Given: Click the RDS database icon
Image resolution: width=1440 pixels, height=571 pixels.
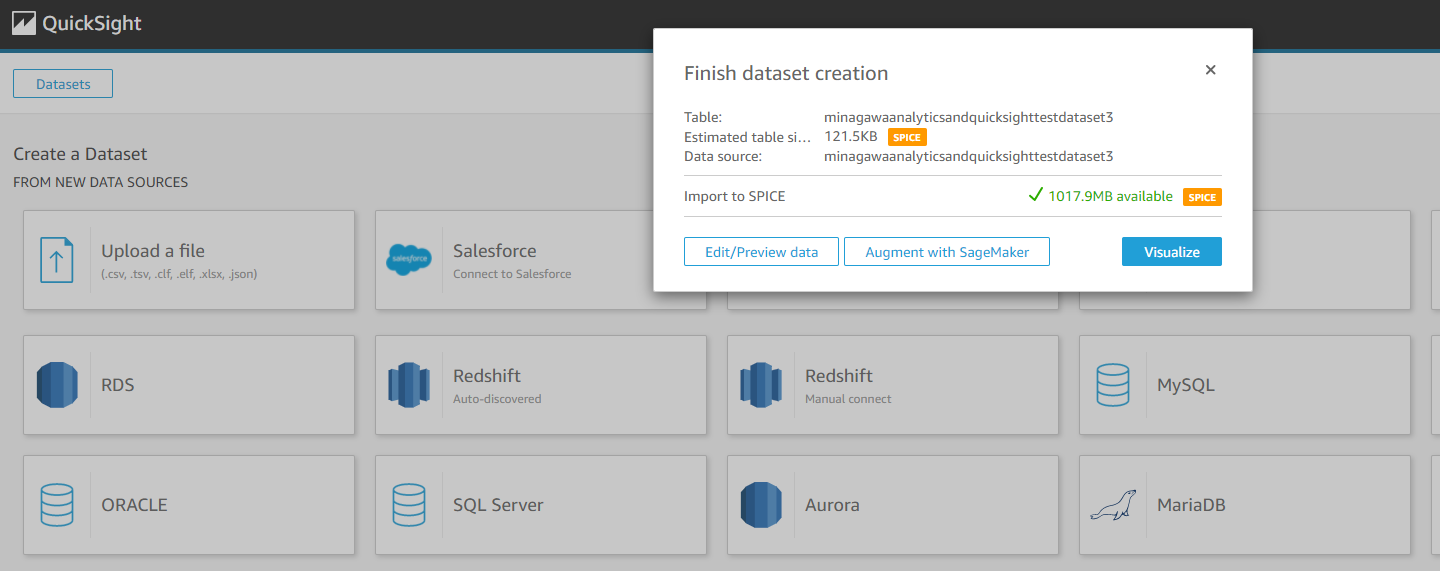Looking at the screenshot, I should 57,385.
